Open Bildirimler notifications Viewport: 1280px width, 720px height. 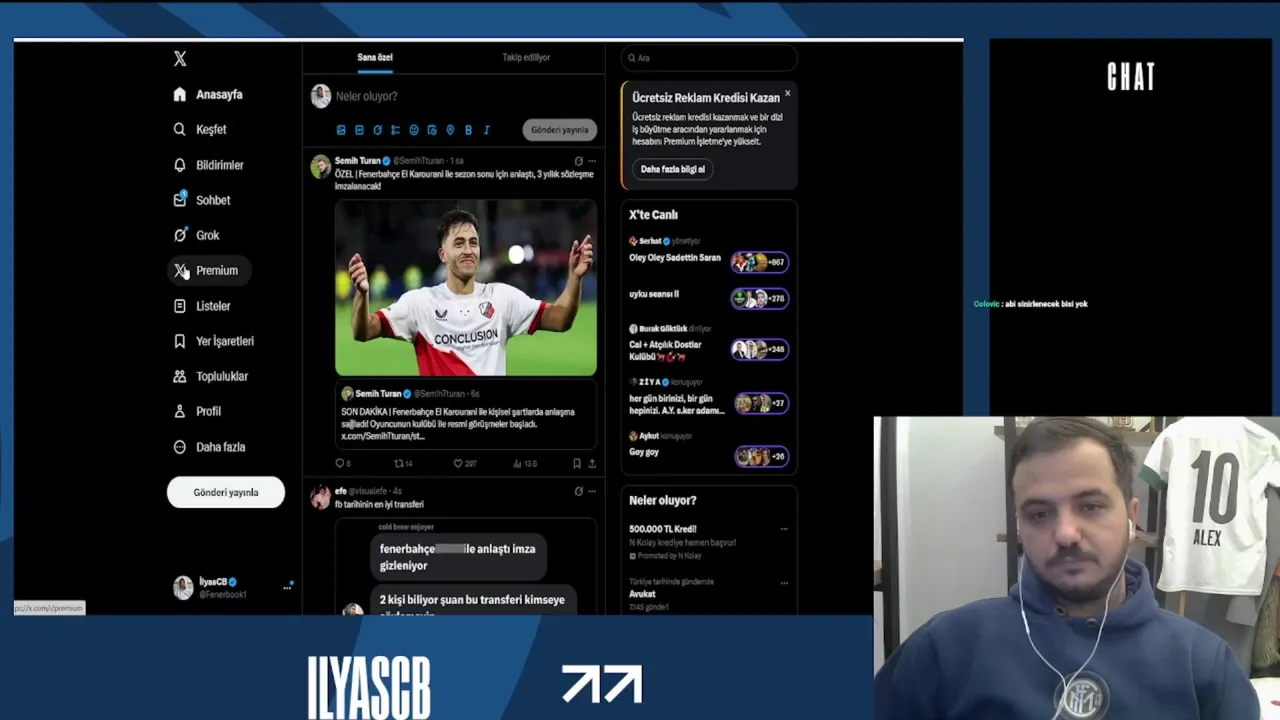208,165
